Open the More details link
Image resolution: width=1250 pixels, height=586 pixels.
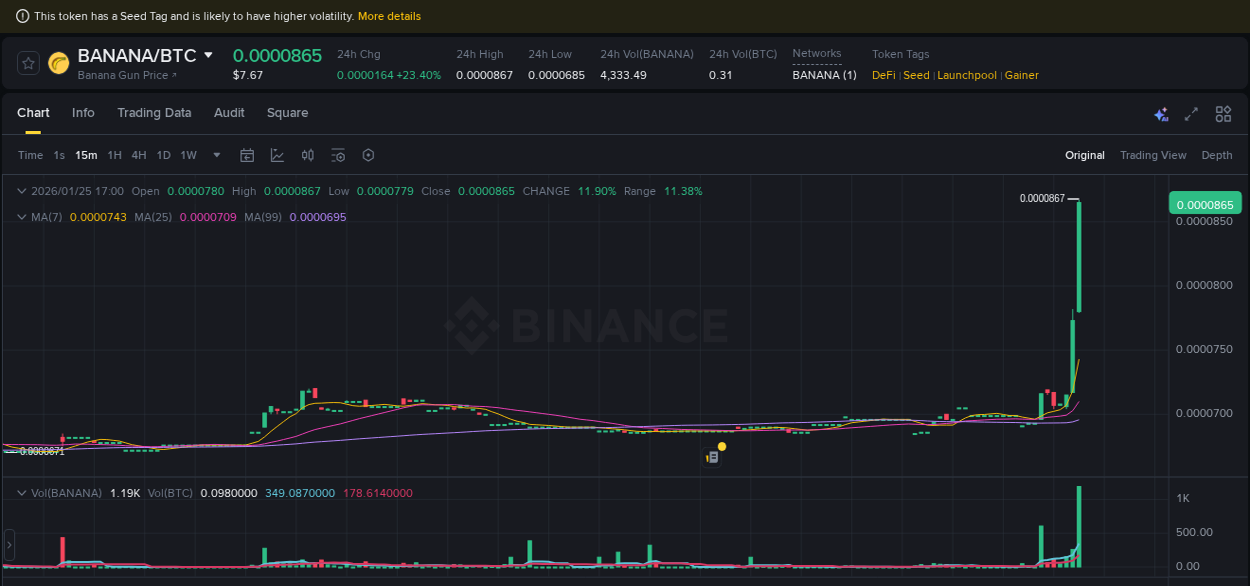(x=390, y=16)
